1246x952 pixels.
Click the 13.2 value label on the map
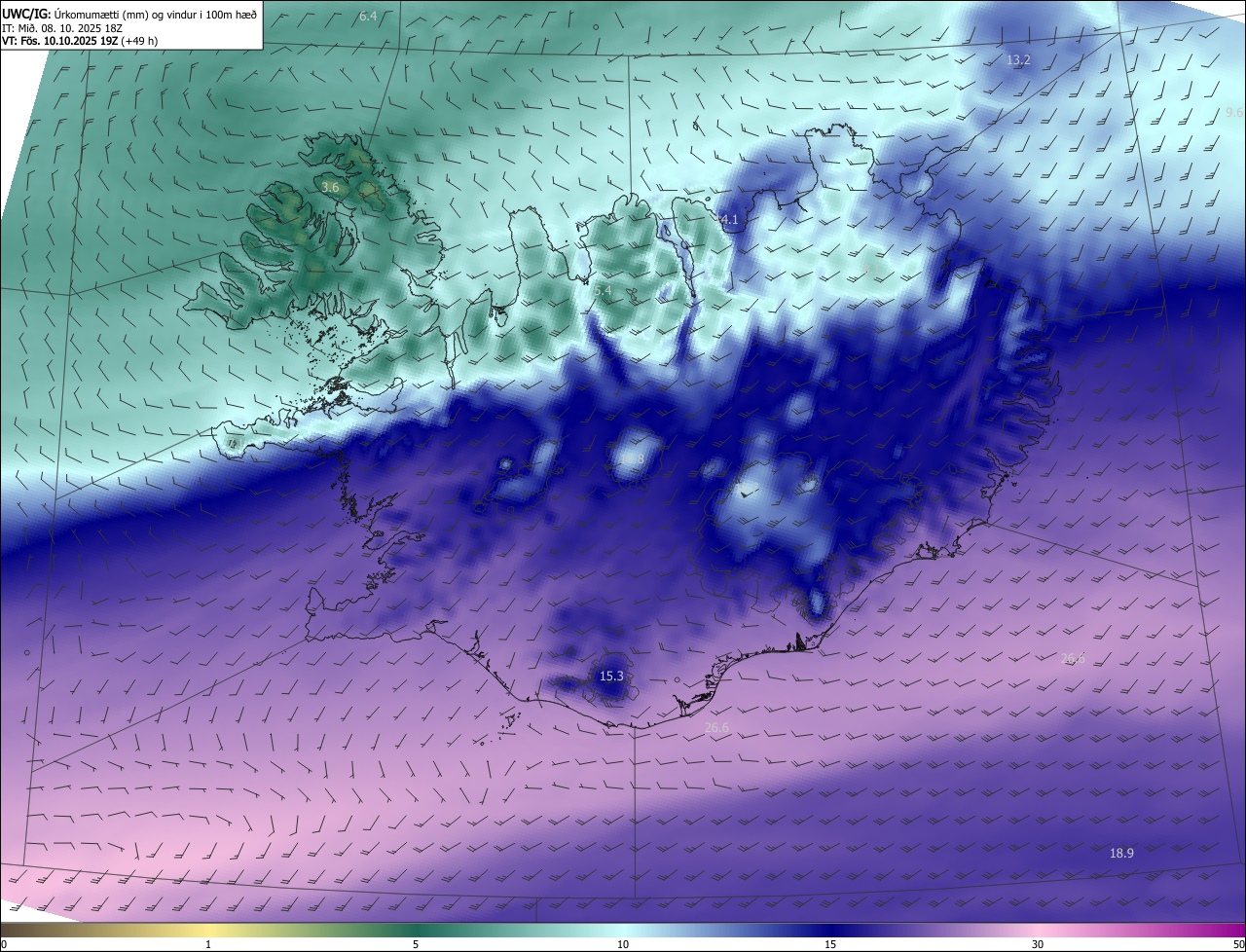coord(1018,60)
